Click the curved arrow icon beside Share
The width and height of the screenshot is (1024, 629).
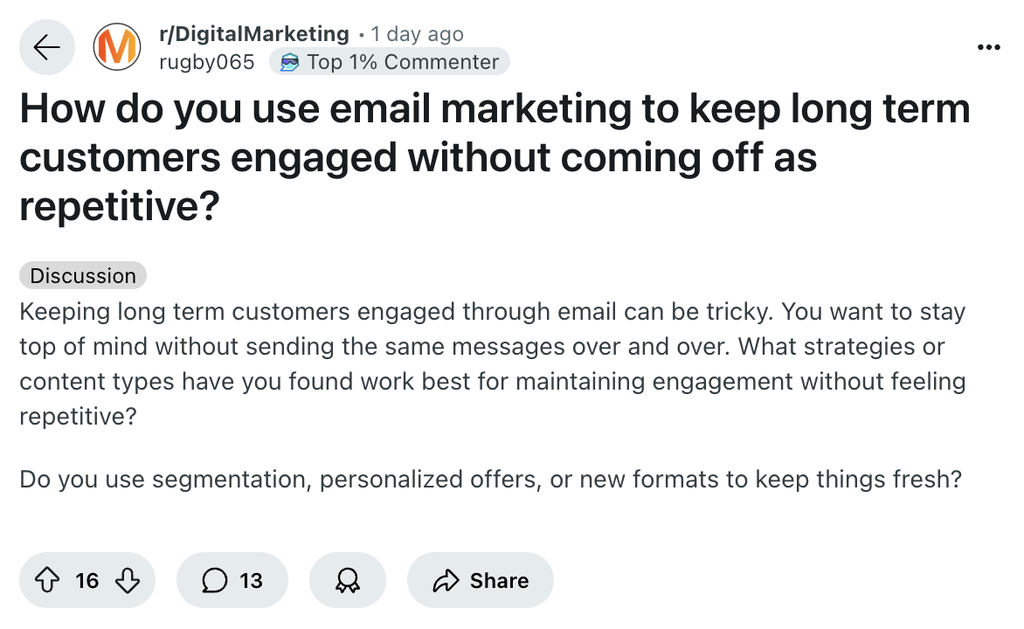coord(445,581)
